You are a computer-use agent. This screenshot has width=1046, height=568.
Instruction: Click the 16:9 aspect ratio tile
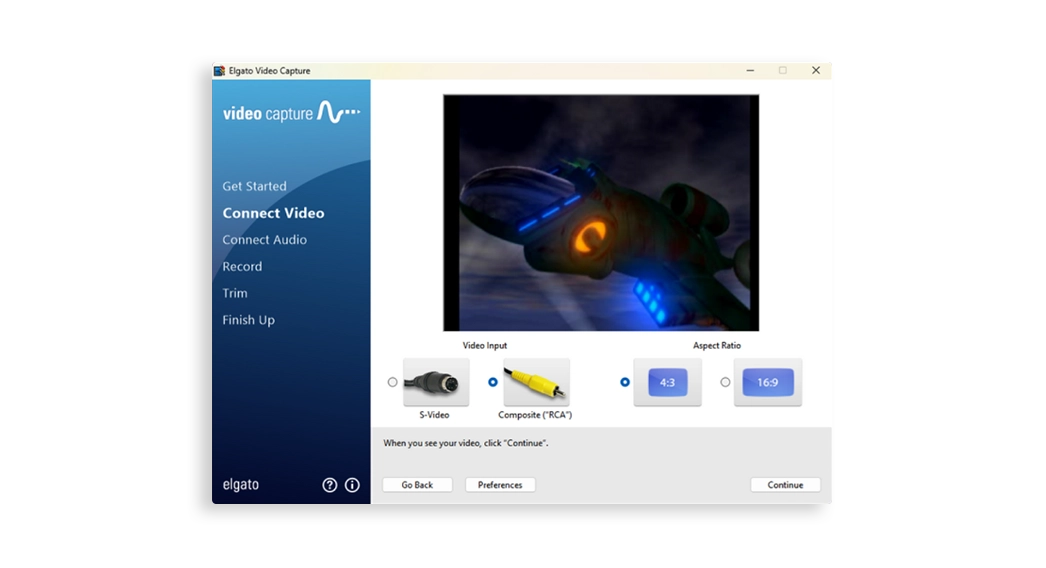768,382
